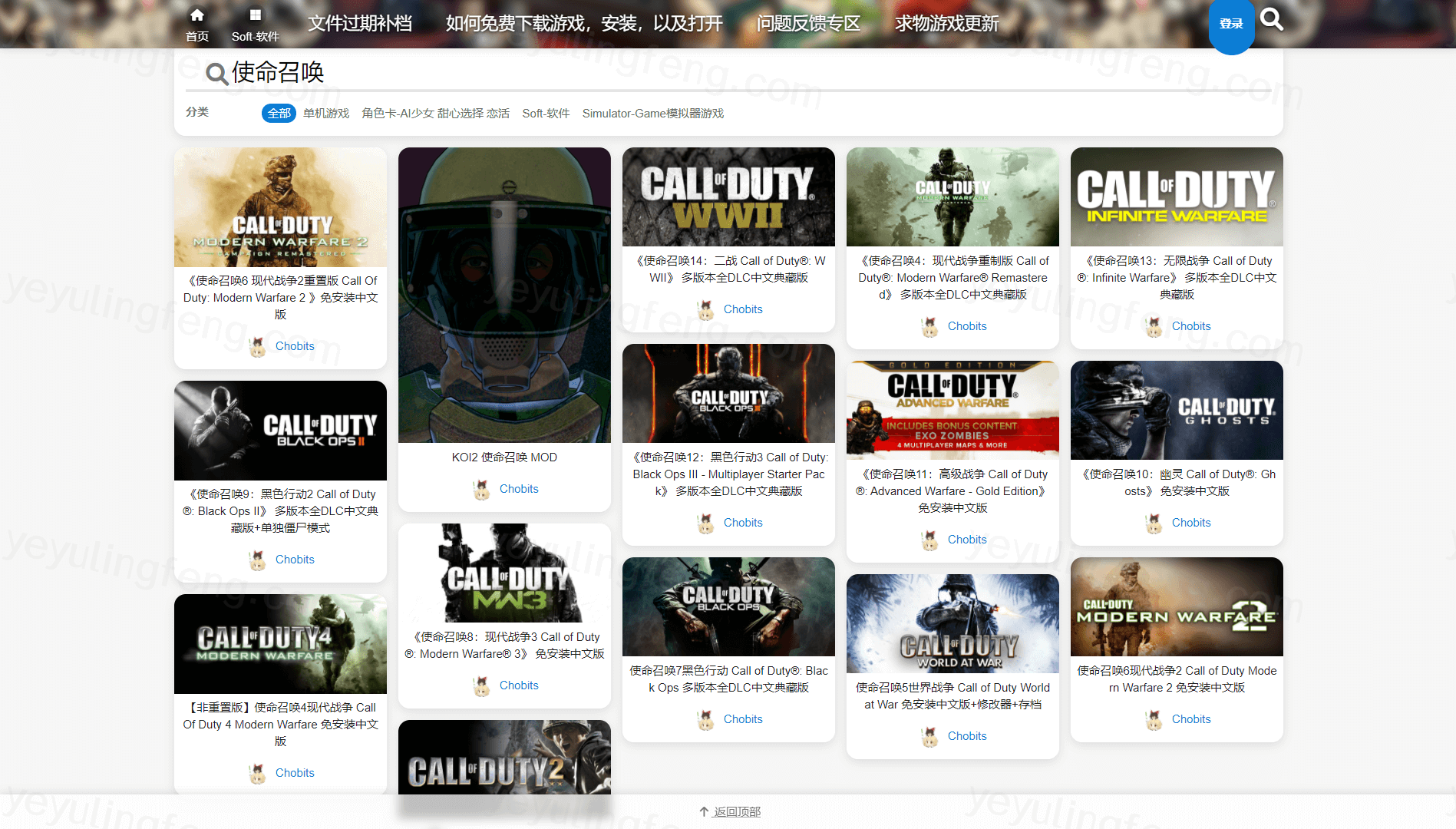
Task: Filter by 角色卡-AI少女 甜心选择 恋活 category
Action: (436, 114)
